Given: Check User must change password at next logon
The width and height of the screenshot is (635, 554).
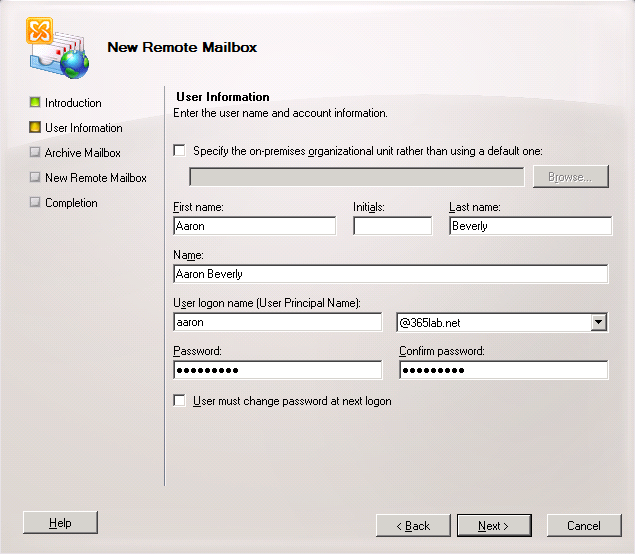Looking at the screenshot, I should click(180, 401).
